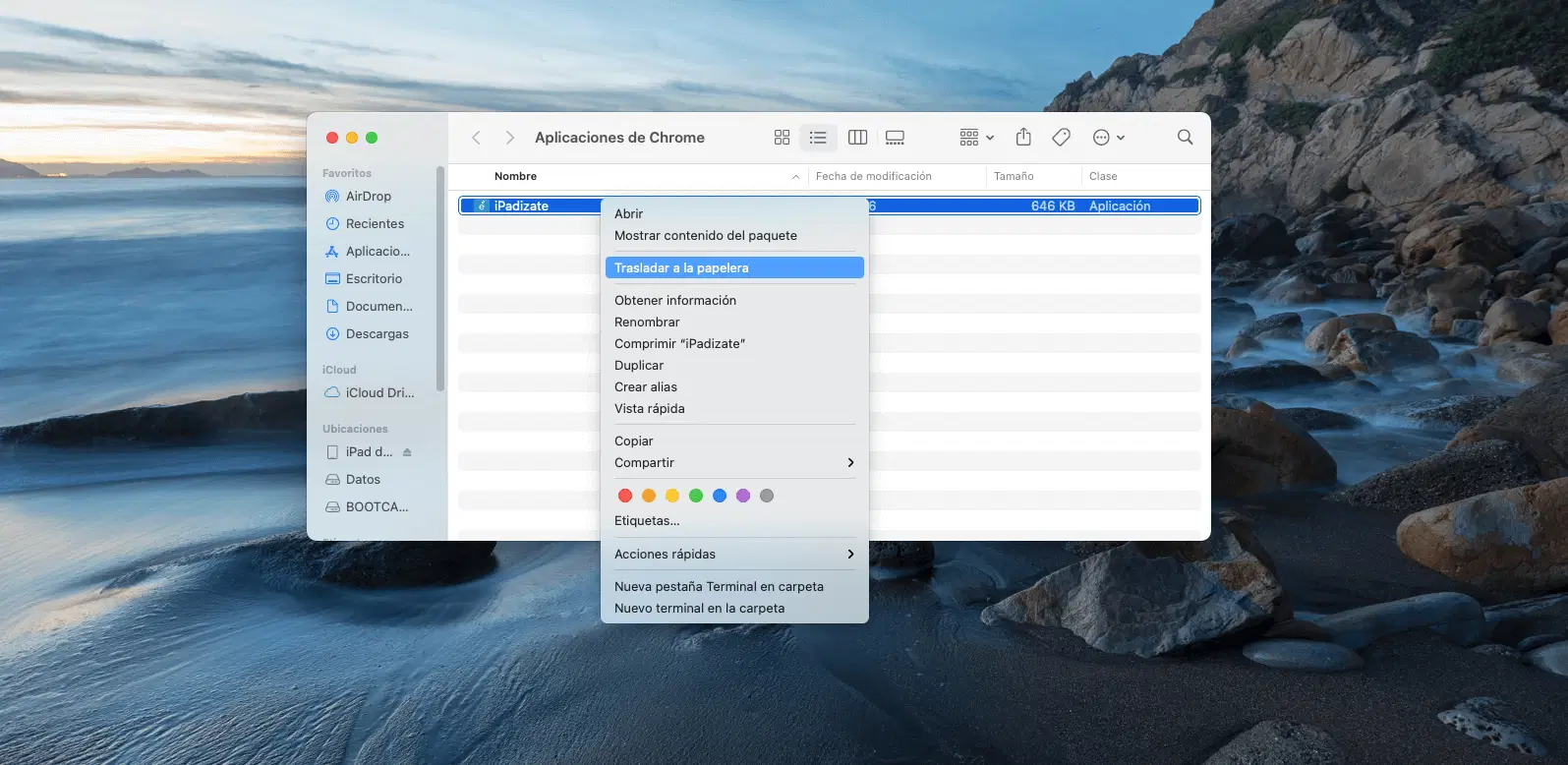Click the tag toolbar icon
This screenshot has width=1568, height=765.
click(x=1061, y=138)
